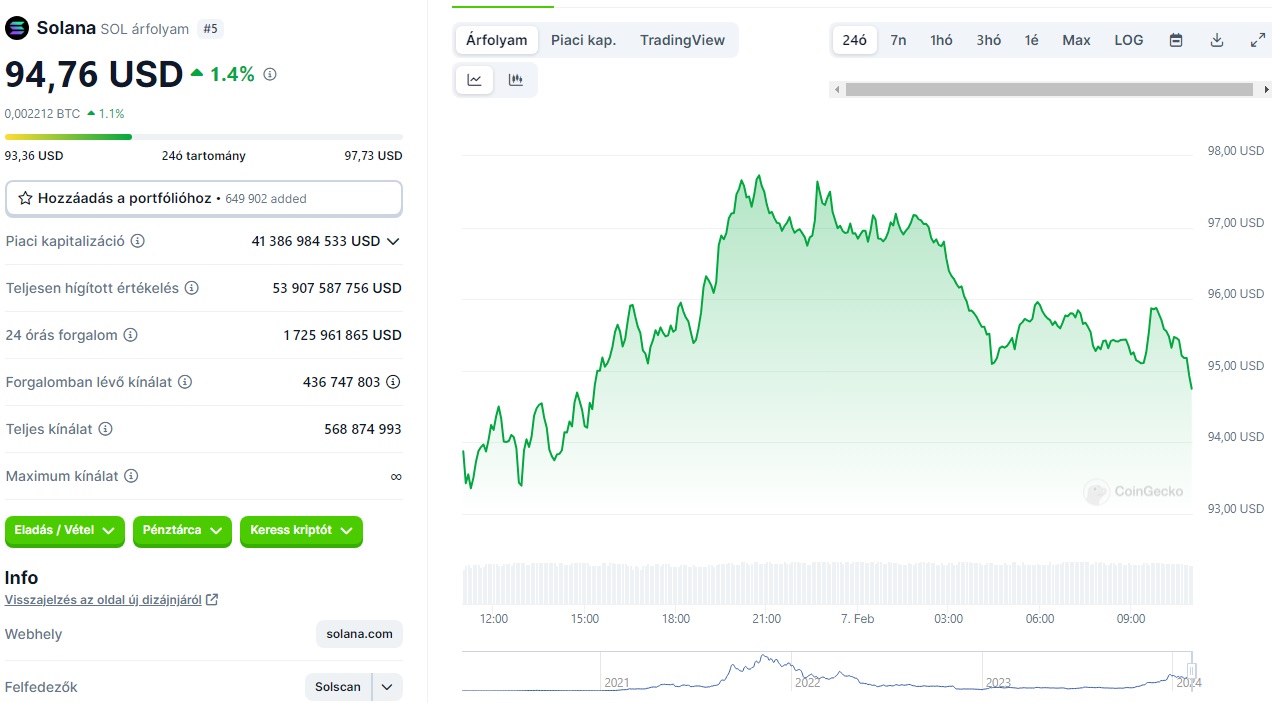Click Hozzáadás a portfólióhoz button
This screenshot has height=703, width=1272.
204,198
